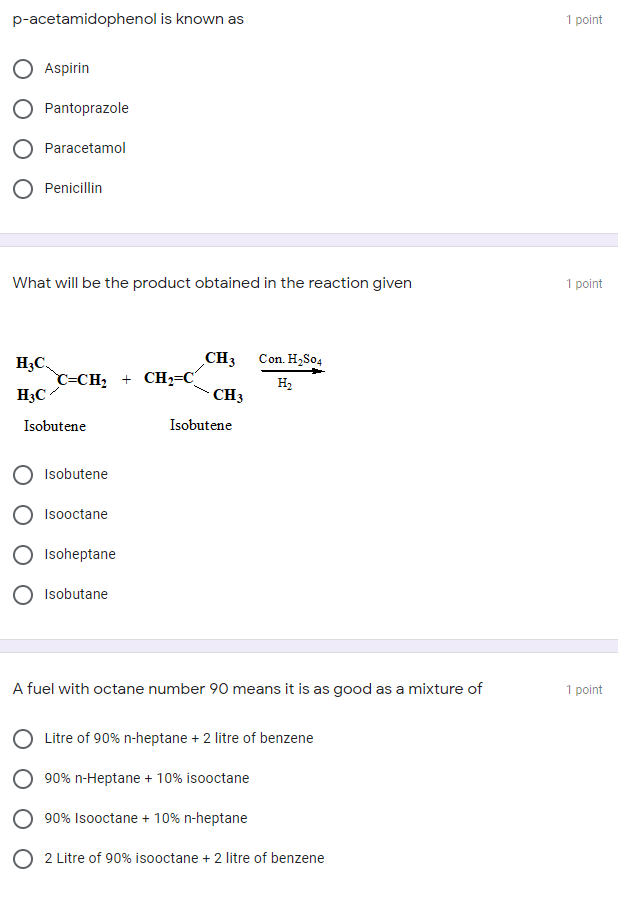Click the Isobutene caption under the structure
Screen dimensions: 618x897
click(55, 426)
